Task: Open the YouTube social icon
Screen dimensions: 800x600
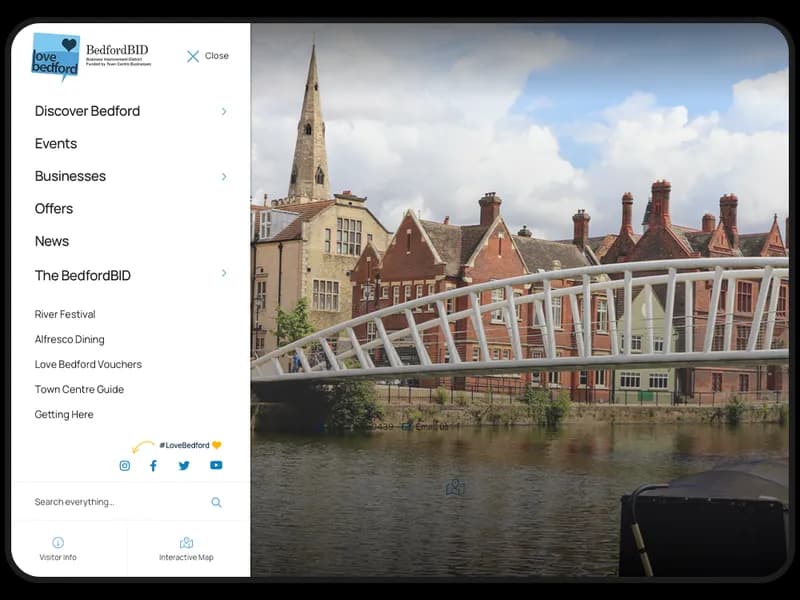Action: pyautogui.click(x=215, y=465)
